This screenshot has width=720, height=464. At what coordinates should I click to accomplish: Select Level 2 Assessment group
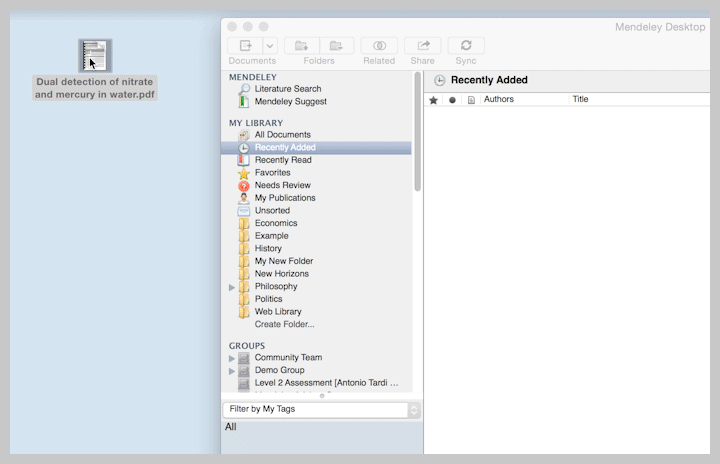click(x=326, y=383)
